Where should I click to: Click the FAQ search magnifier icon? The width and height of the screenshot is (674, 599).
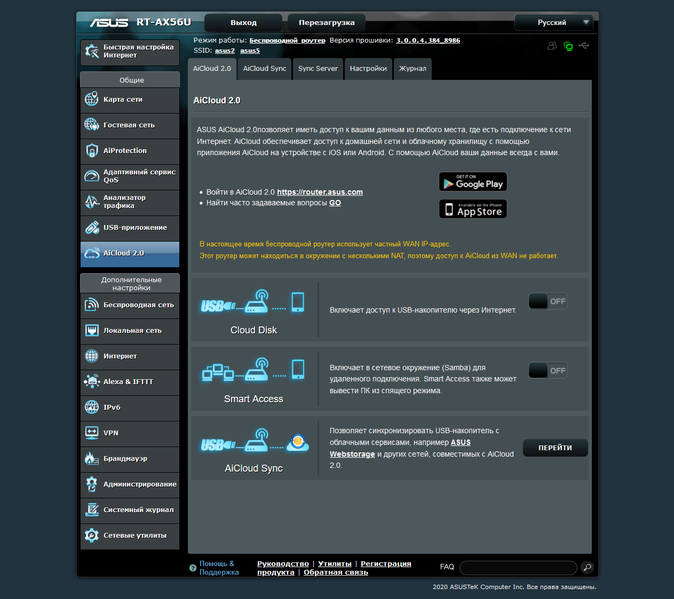(x=587, y=567)
